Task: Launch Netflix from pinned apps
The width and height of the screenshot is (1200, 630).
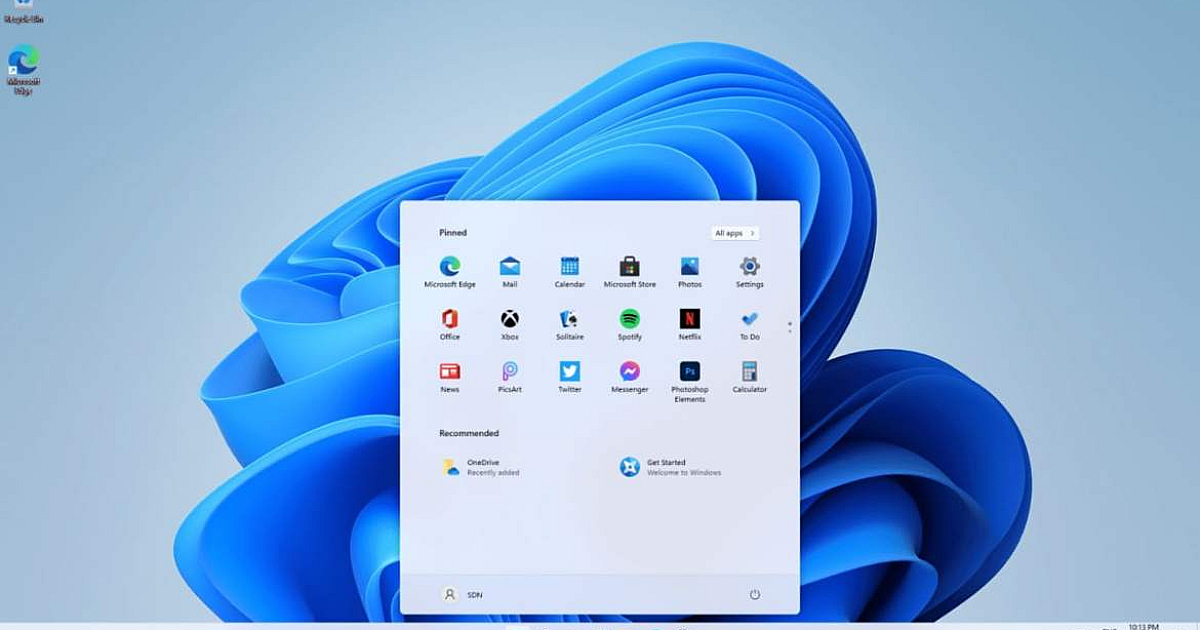Action: (x=690, y=324)
